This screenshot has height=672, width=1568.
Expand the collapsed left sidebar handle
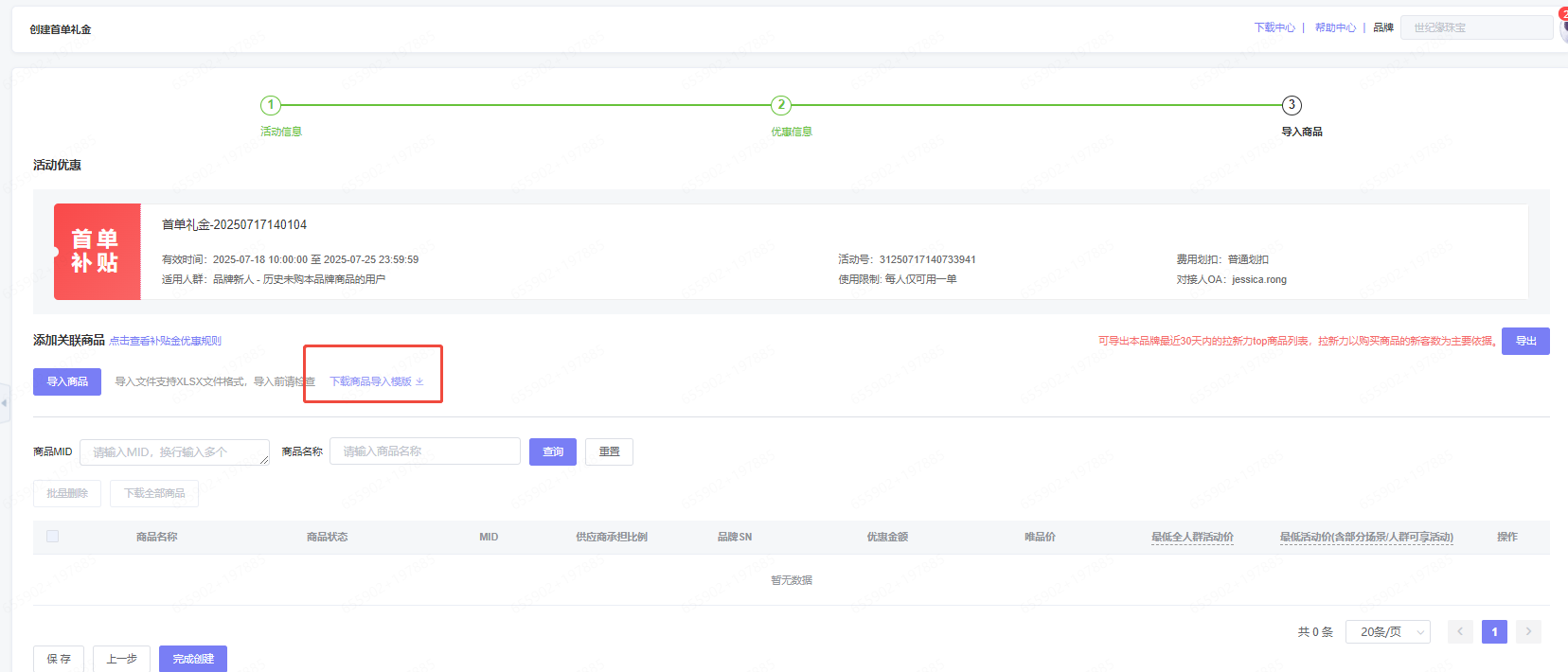click(x=5, y=402)
